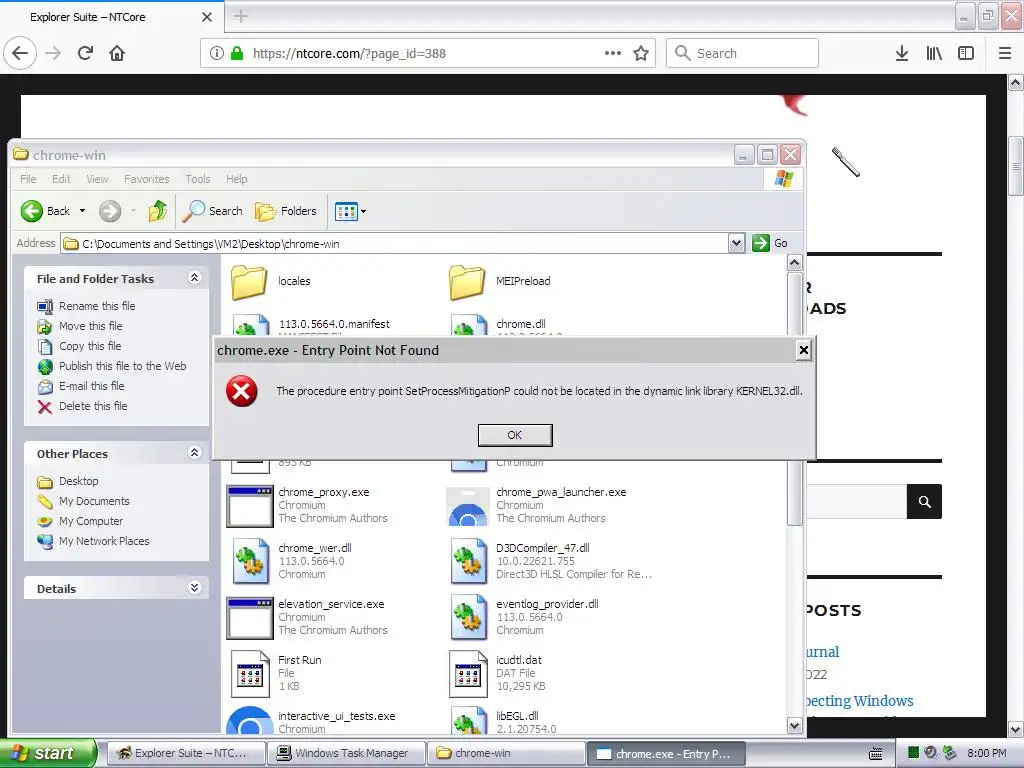Select the elevation_service.exe file icon
The image size is (1024, 768).
(249, 618)
